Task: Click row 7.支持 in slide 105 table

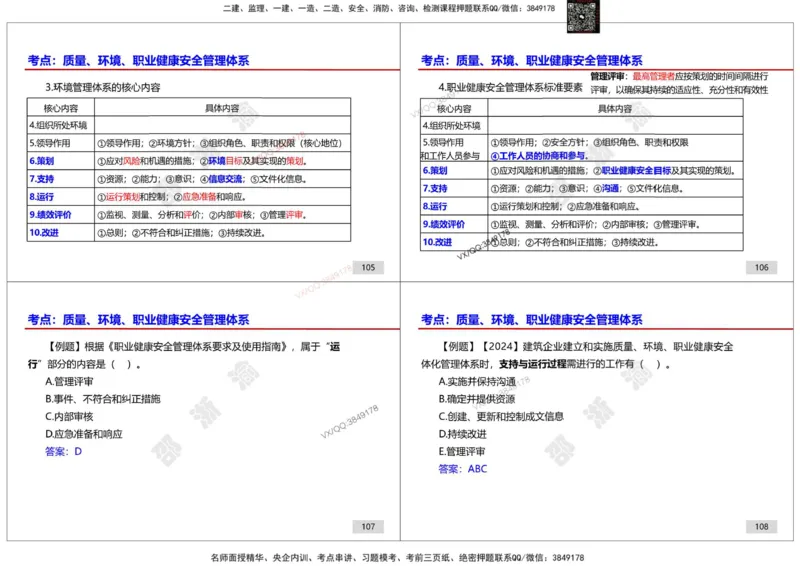Action: point(189,179)
